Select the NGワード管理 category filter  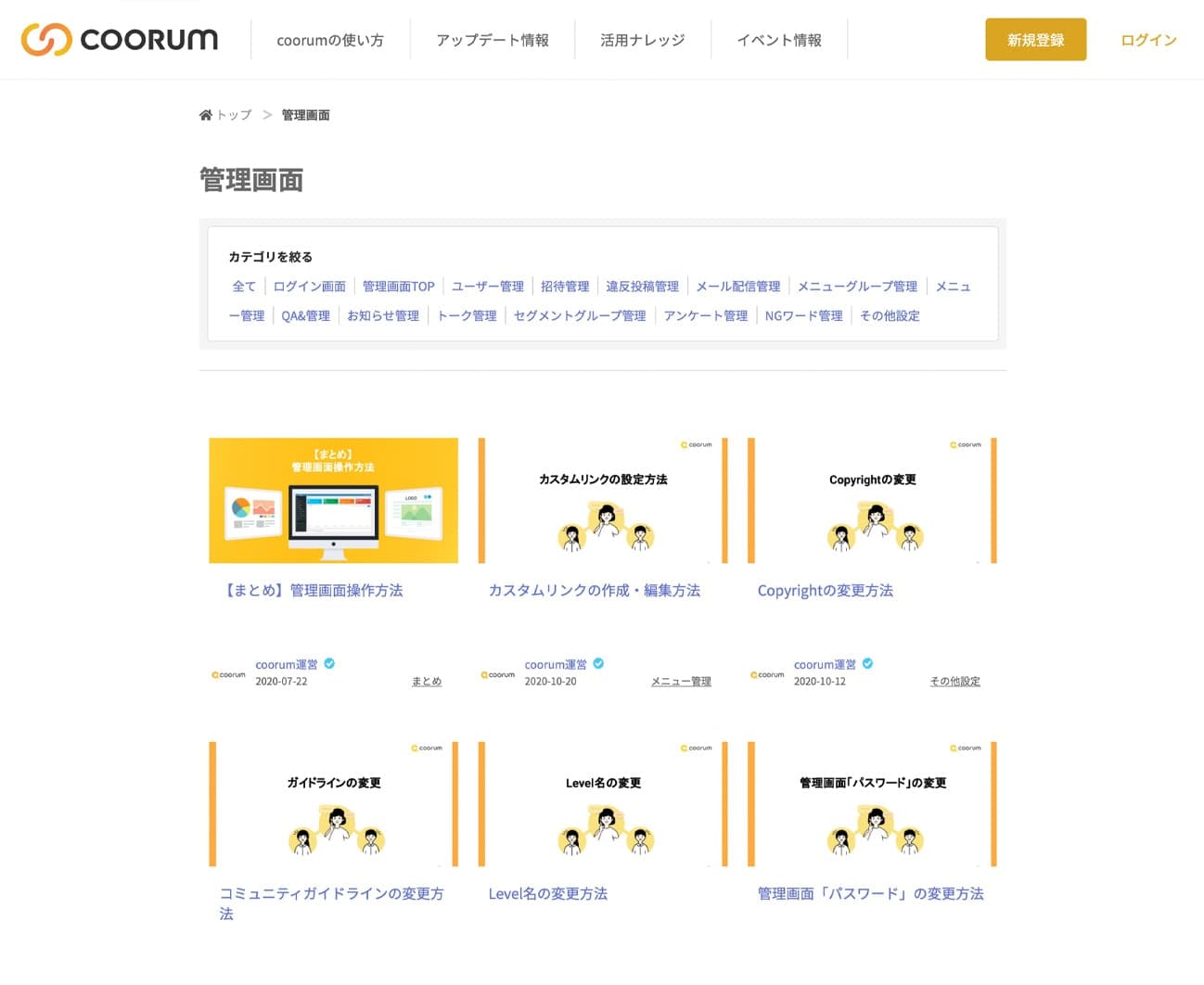(x=803, y=316)
